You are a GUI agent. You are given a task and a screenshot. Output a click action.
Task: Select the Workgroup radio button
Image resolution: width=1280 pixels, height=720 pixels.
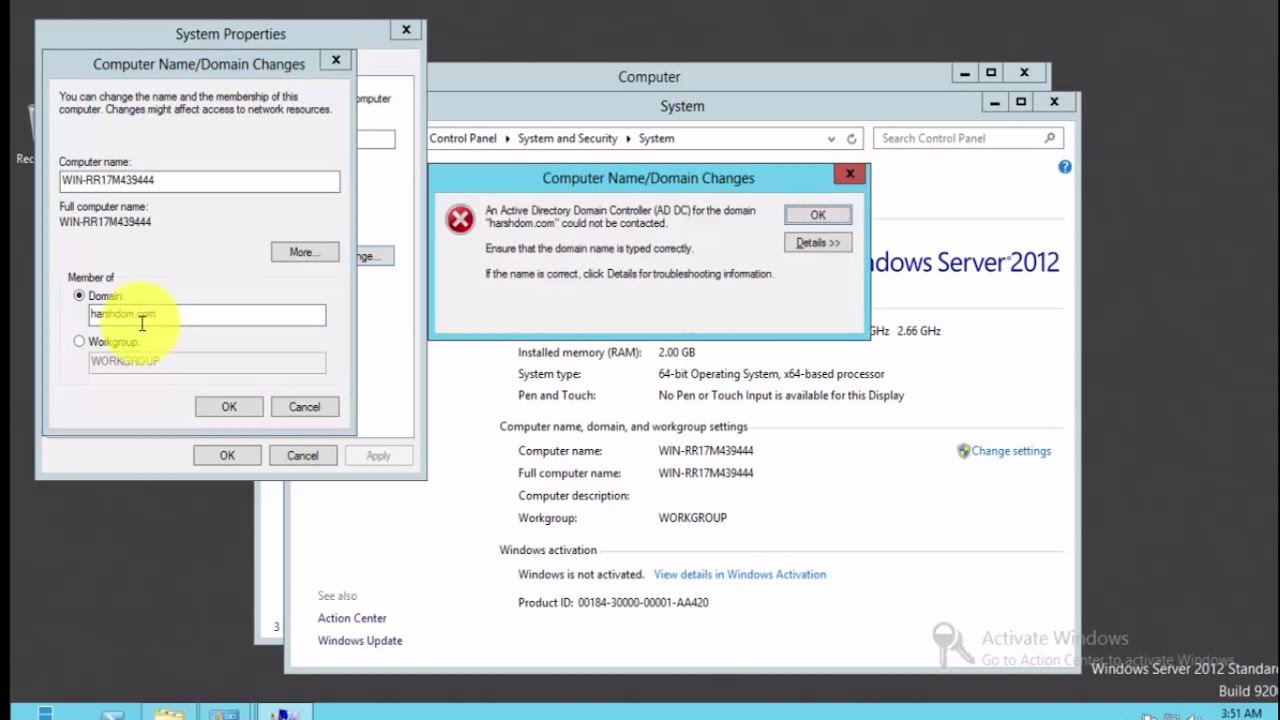point(79,342)
